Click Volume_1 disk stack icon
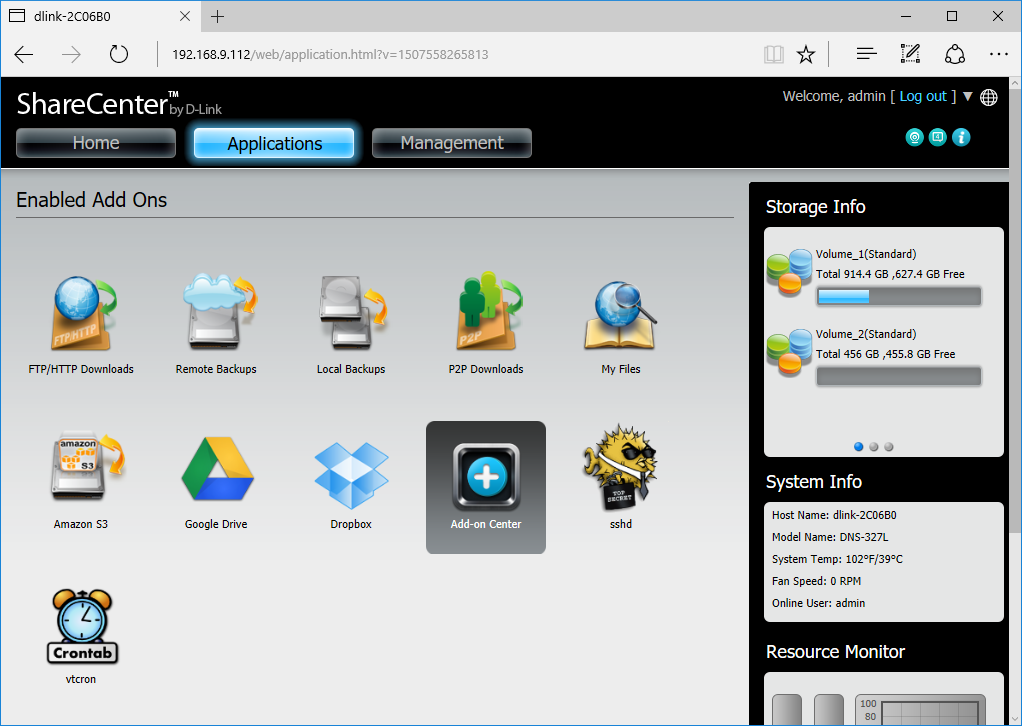1022x726 pixels. [789, 272]
